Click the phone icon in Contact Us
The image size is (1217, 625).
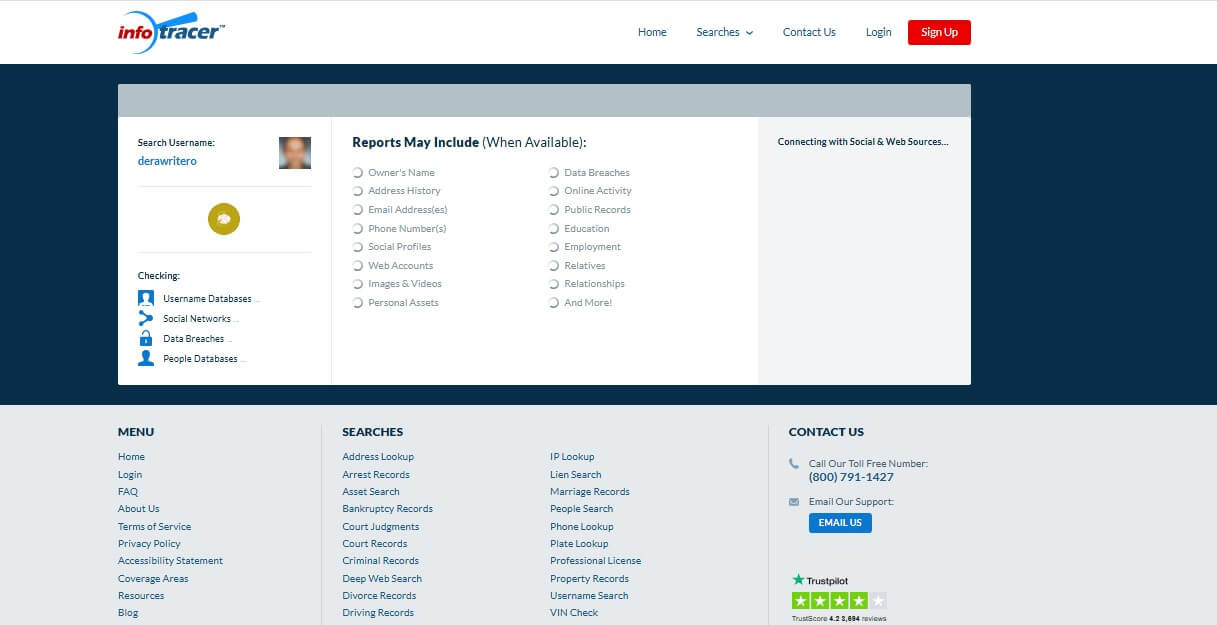794,464
